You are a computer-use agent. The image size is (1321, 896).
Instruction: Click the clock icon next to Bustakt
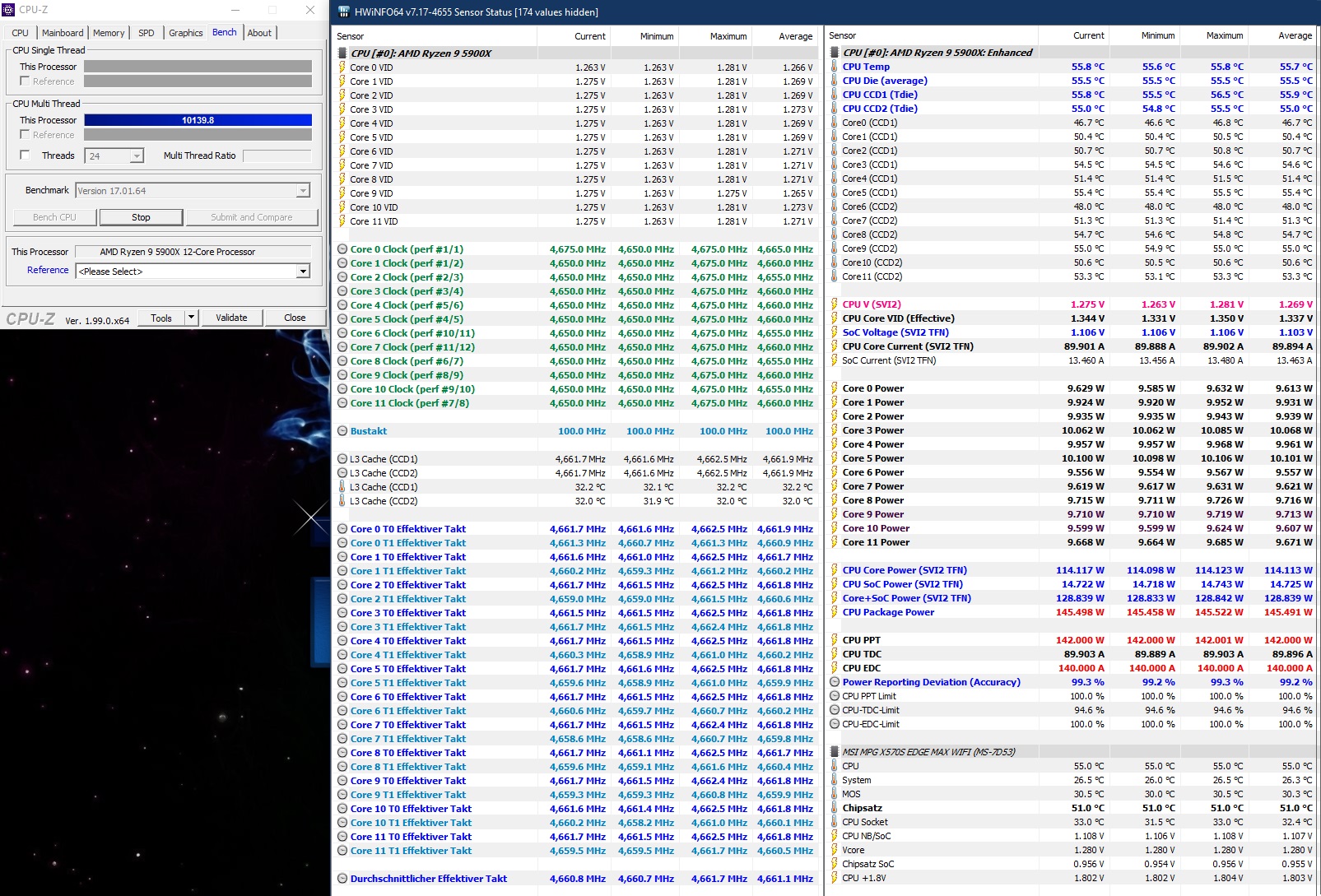(342, 431)
